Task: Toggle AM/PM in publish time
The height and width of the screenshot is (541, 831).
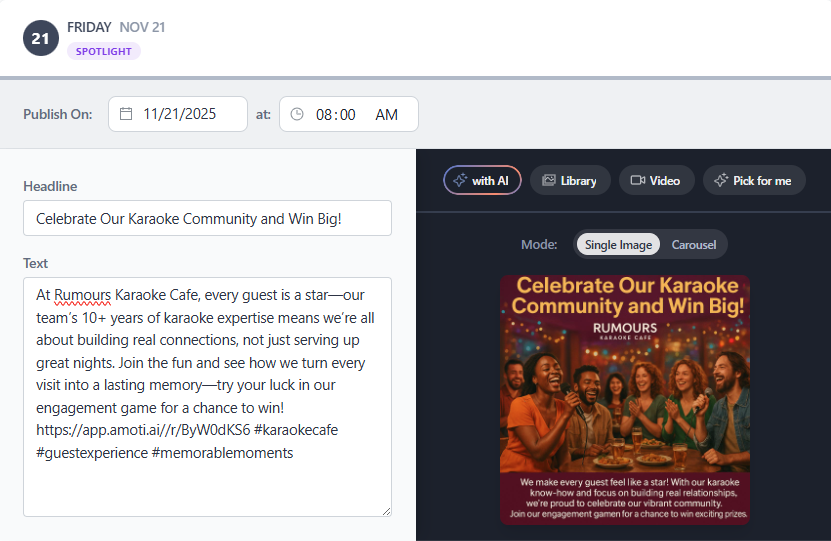Action: click(386, 115)
